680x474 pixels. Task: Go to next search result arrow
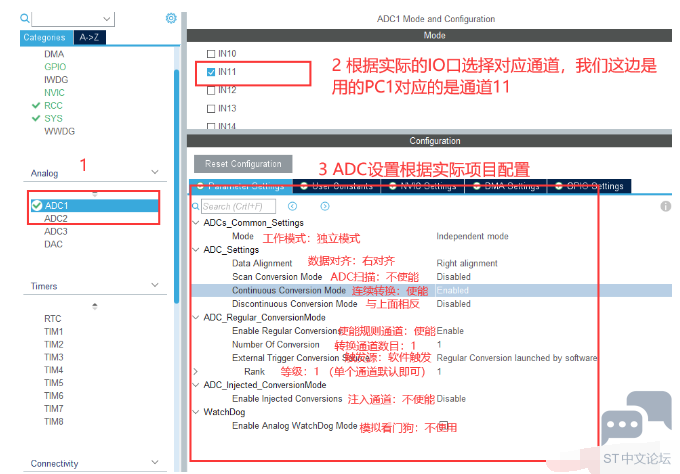pyautogui.click(x=325, y=206)
